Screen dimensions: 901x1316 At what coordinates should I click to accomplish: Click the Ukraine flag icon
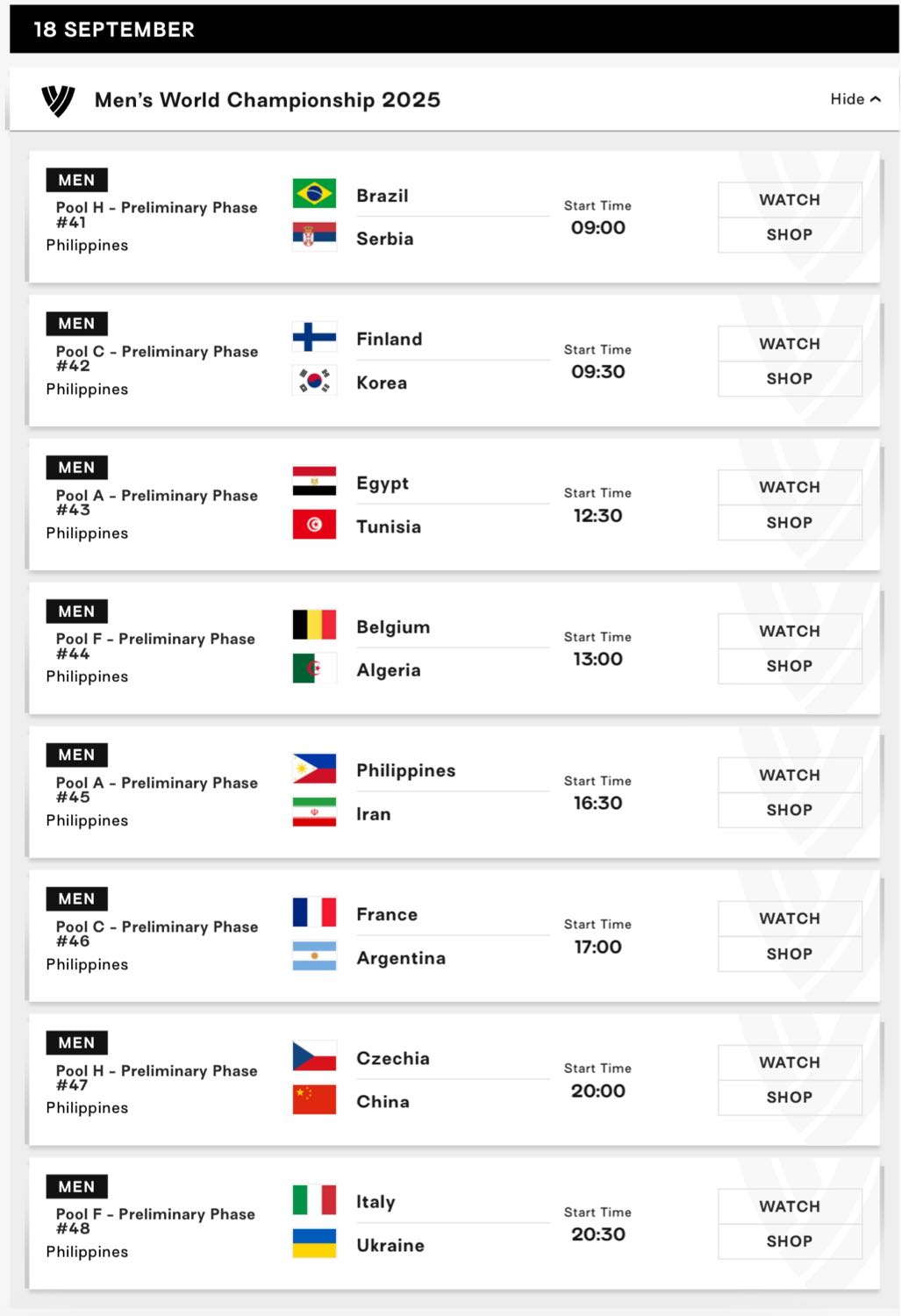click(314, 1243)
